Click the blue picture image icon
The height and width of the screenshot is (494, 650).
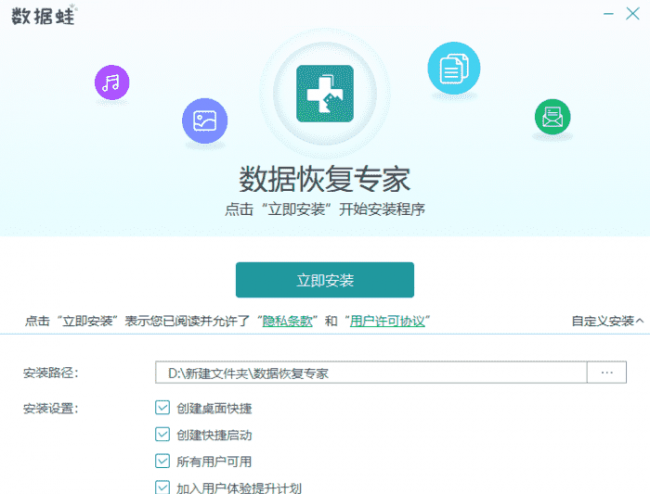click(x=205, y=121)
